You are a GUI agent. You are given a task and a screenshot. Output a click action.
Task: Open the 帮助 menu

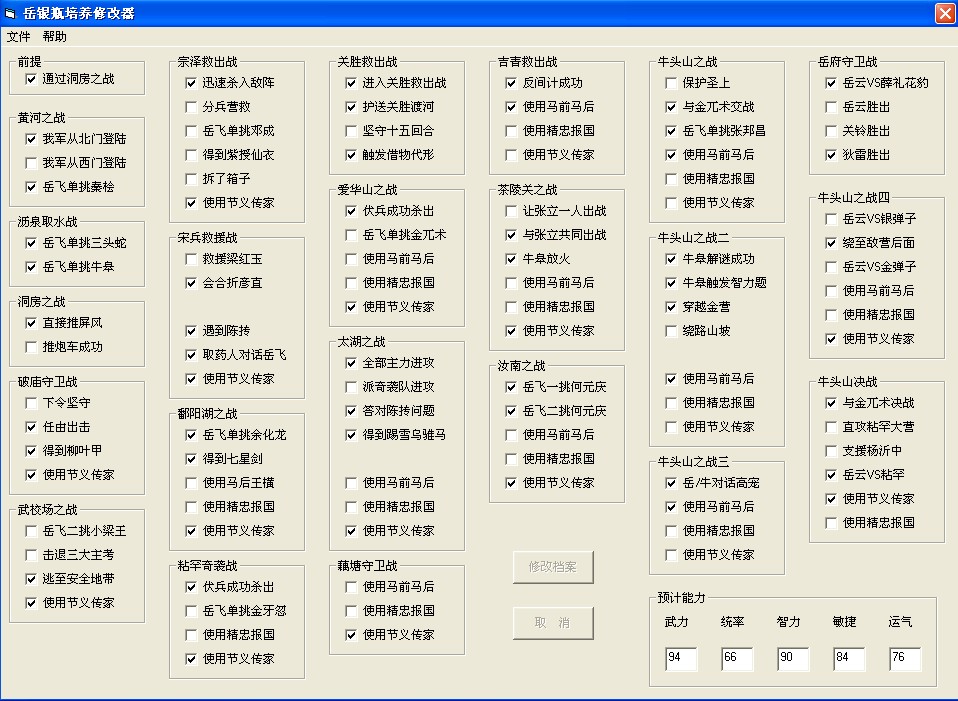coord(55,37)
